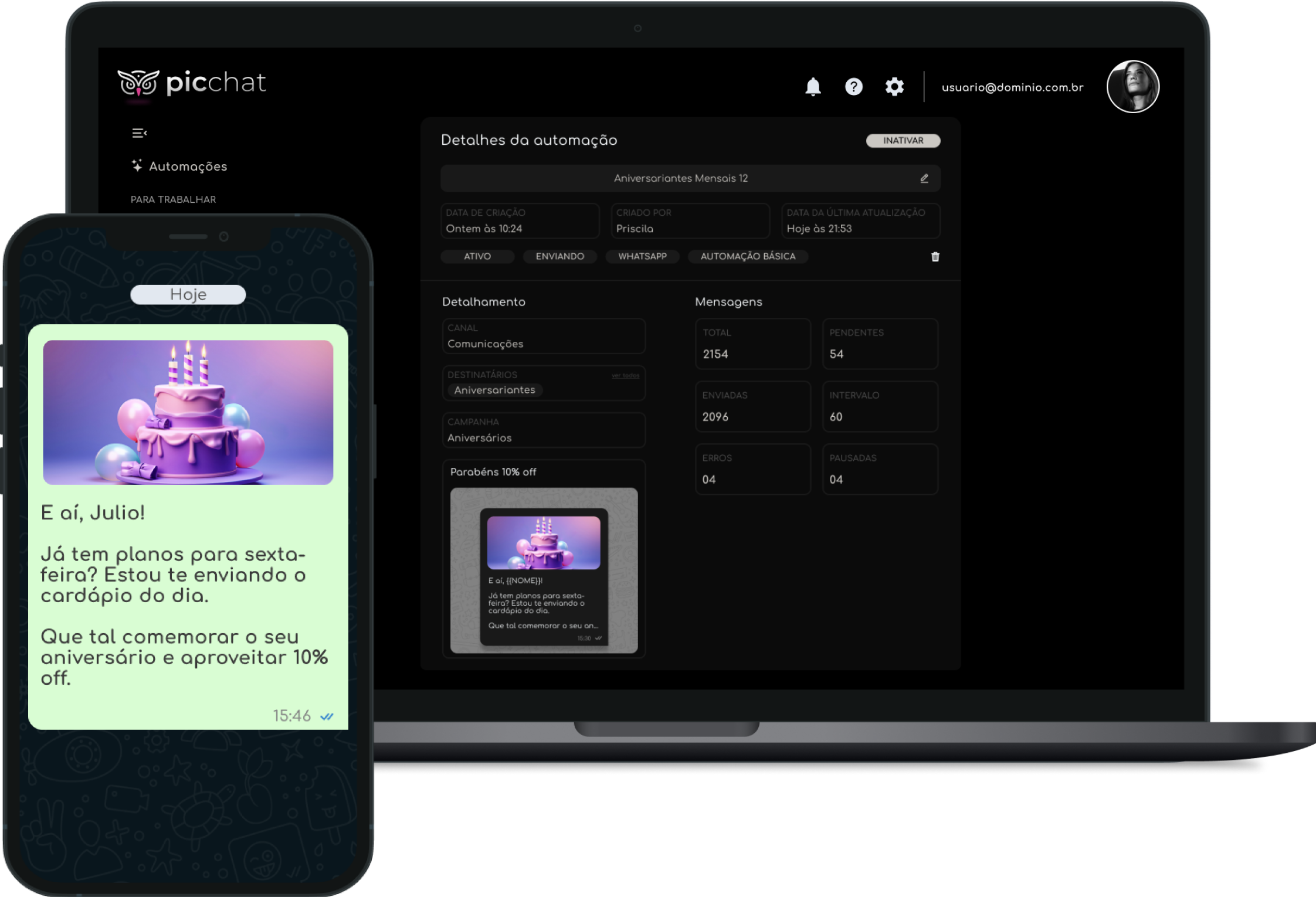This screenshot has width=1316, height=897.
Task: Collapse the sidebar menu icon
Action: click(139, 133)
